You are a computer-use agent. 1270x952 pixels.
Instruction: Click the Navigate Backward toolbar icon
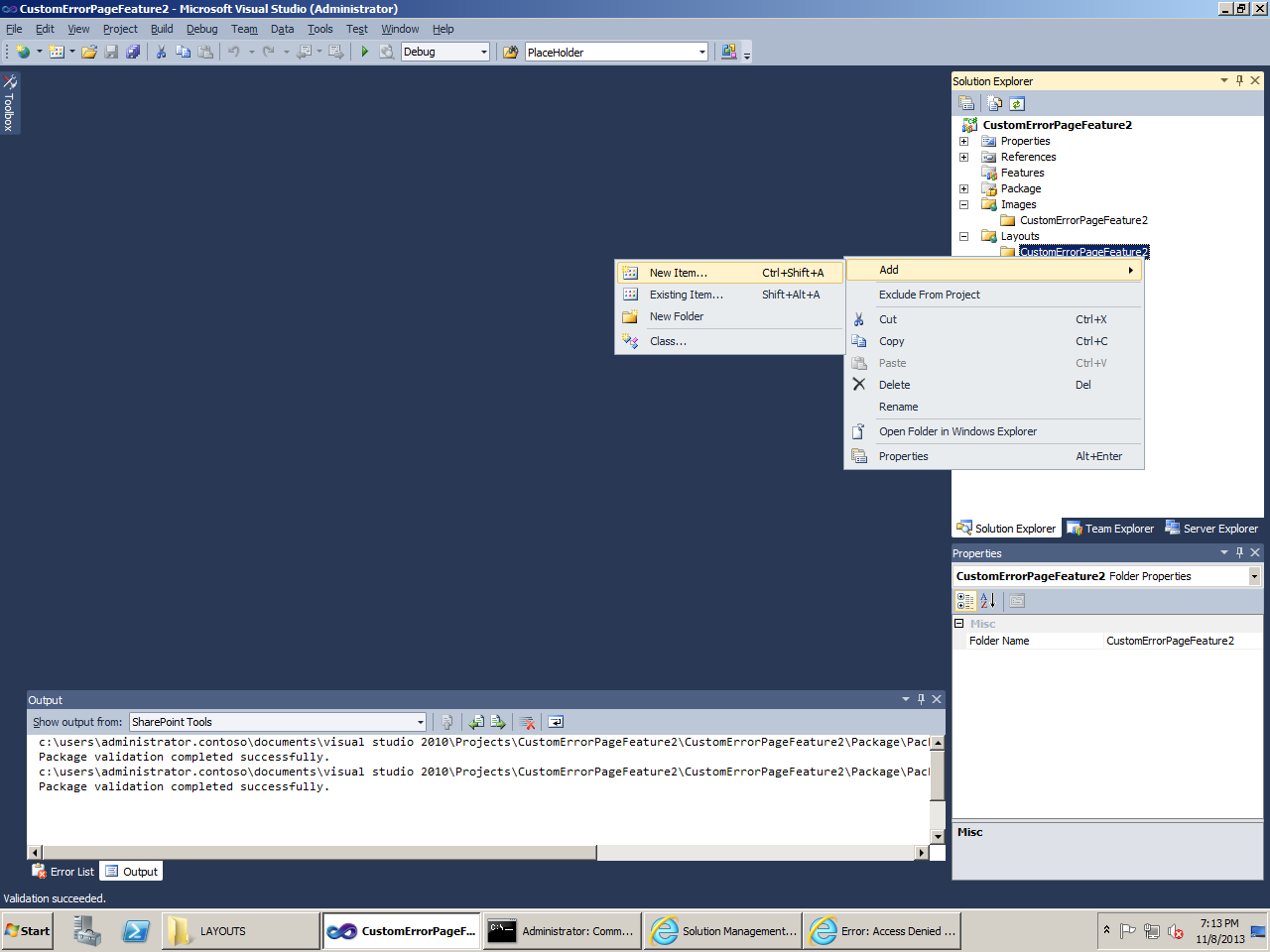(x=305, y=52)
